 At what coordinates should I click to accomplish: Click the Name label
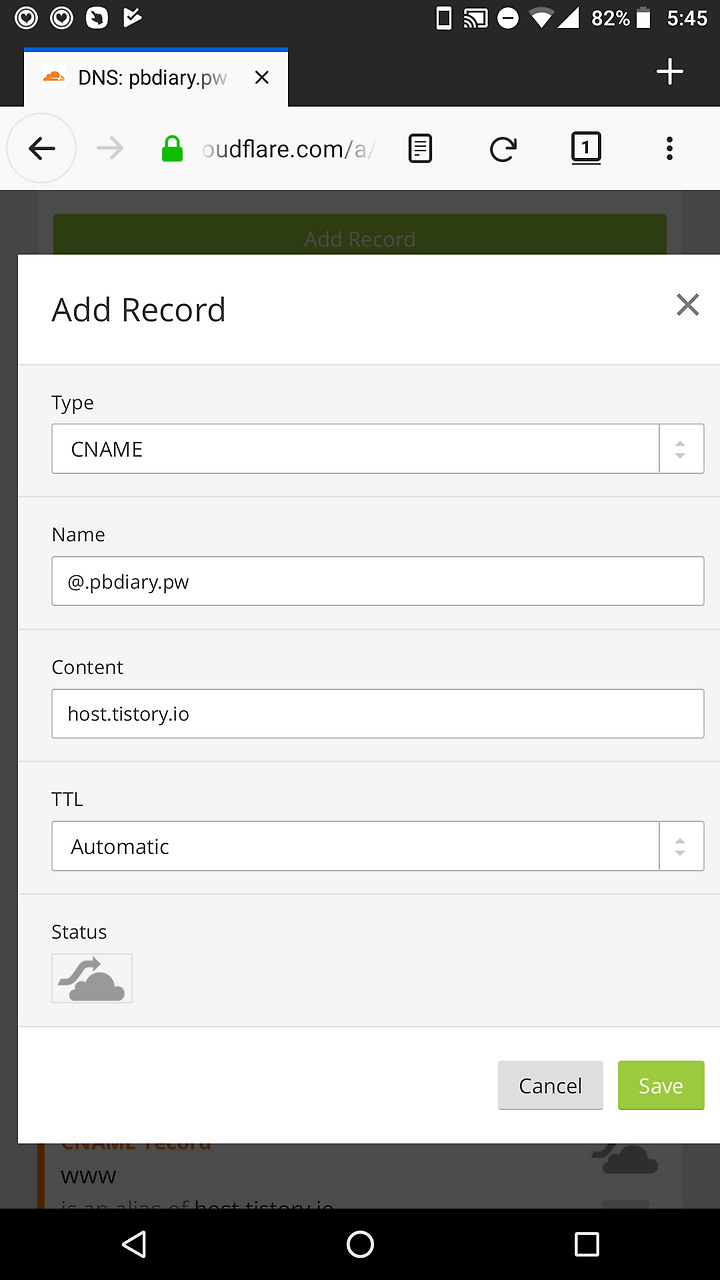click(78, 535)
